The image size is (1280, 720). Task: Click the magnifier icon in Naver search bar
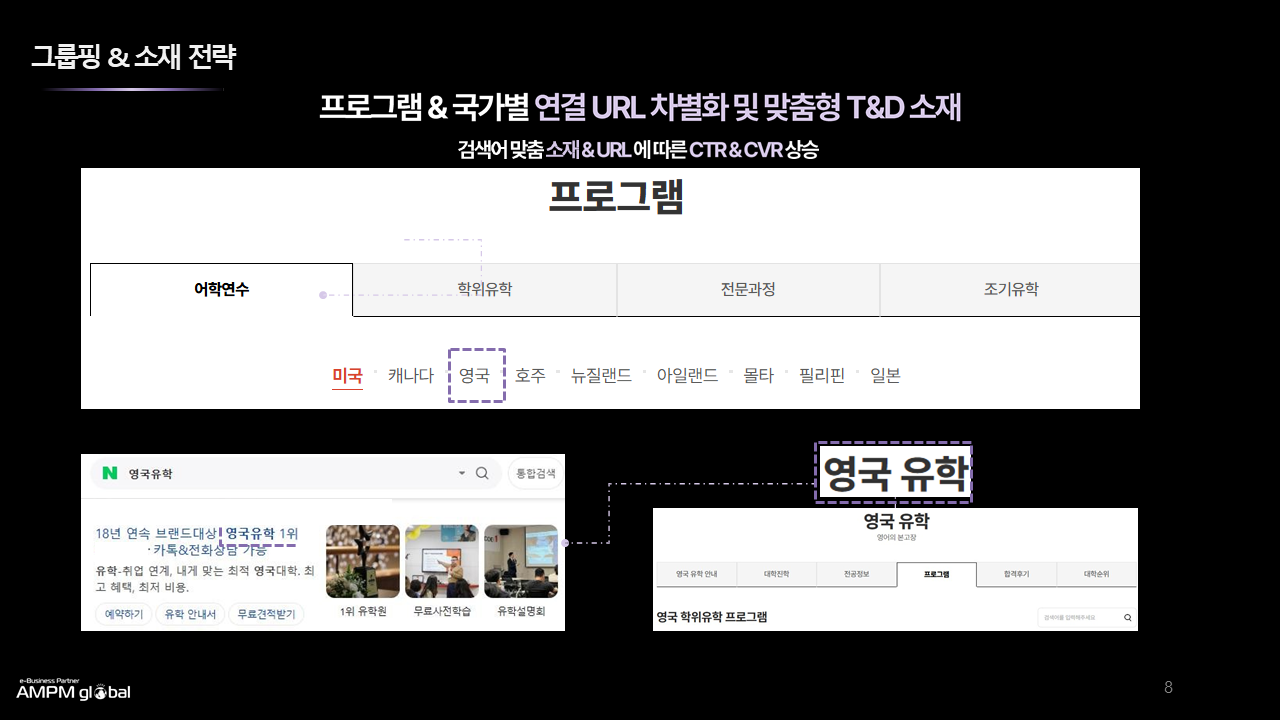click(482, 473)
